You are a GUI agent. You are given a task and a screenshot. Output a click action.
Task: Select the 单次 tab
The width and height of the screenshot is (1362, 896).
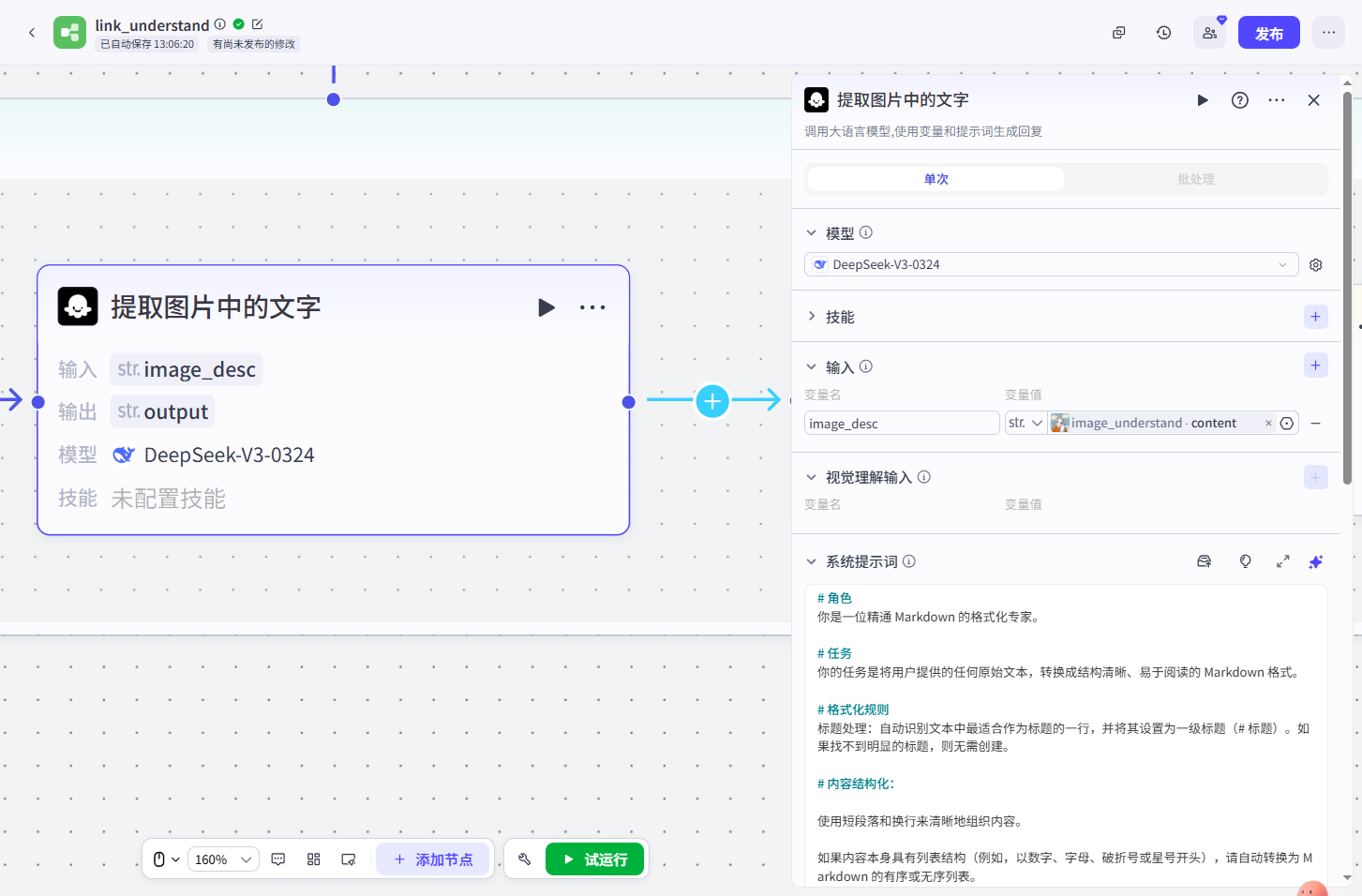pos(935,179)
